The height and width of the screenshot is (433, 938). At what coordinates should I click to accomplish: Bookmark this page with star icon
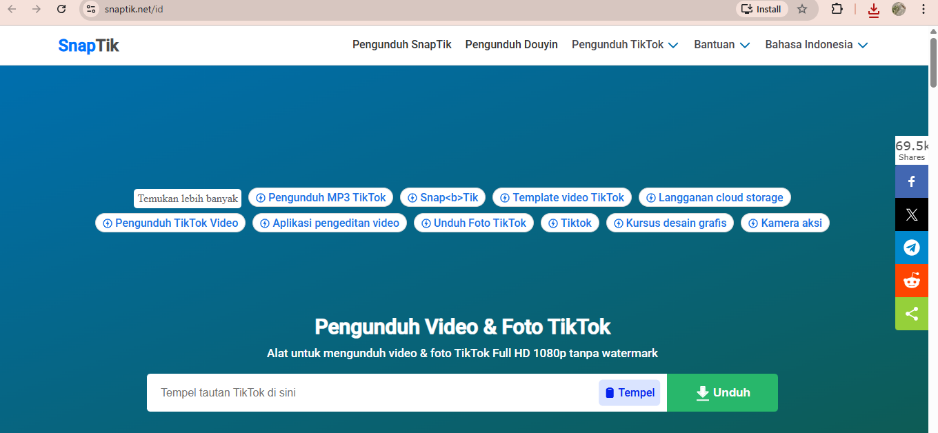point(802,9)
